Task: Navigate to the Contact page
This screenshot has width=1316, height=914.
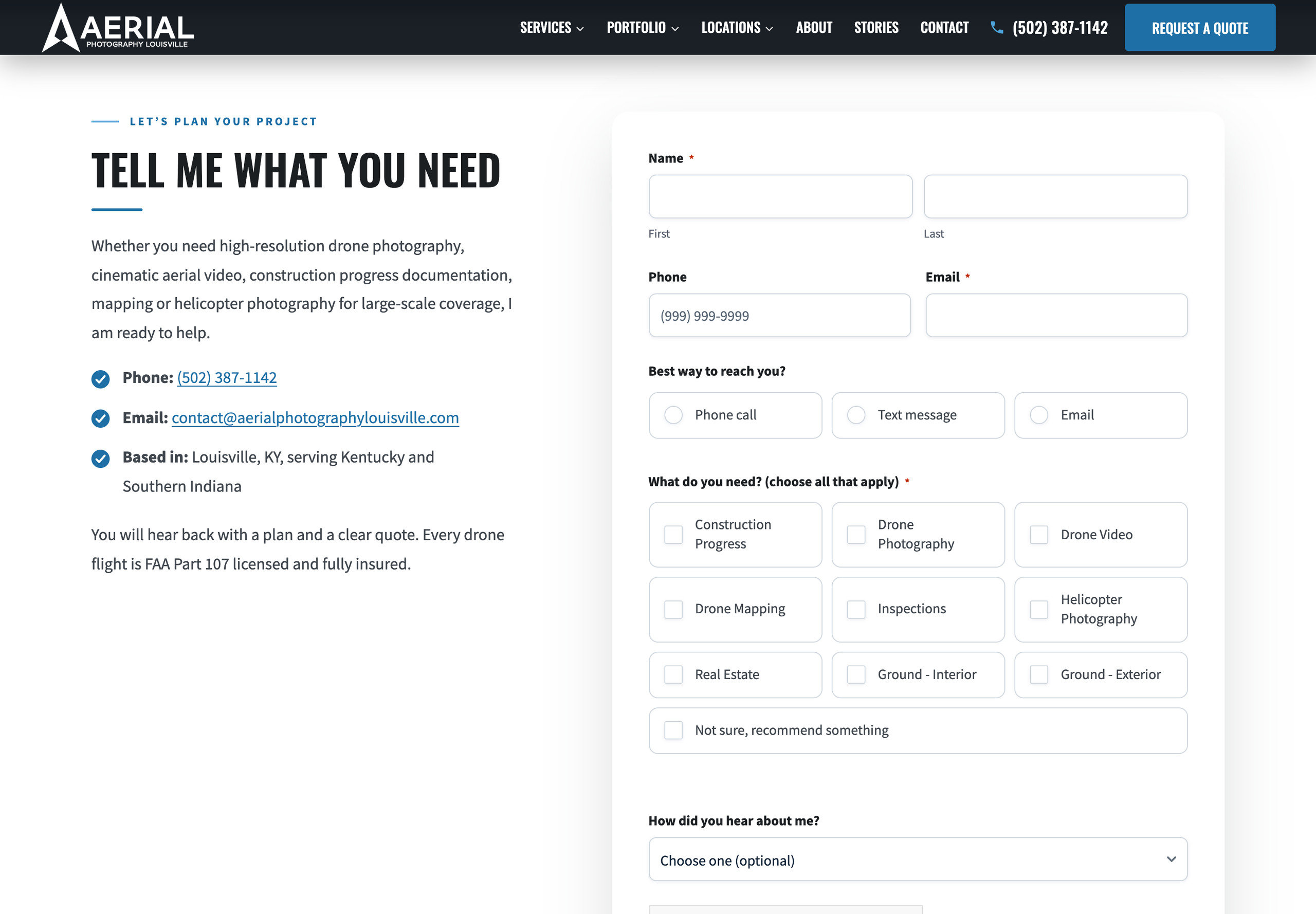Action: pyautogui.click(x=944, y=27)
